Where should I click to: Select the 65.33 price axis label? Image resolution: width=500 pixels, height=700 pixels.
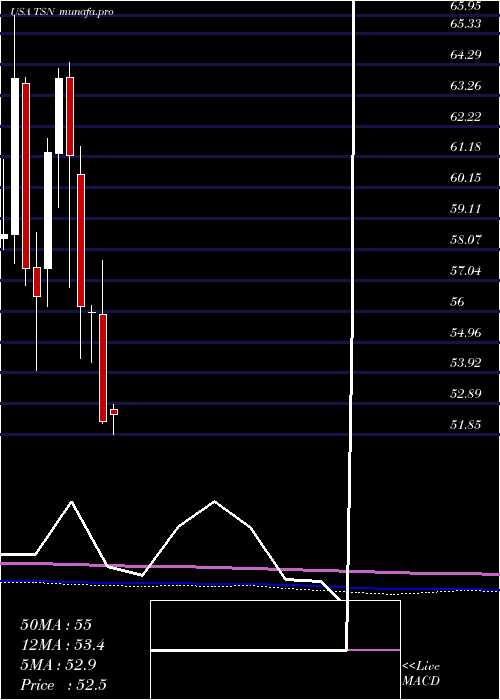point(467,24)
